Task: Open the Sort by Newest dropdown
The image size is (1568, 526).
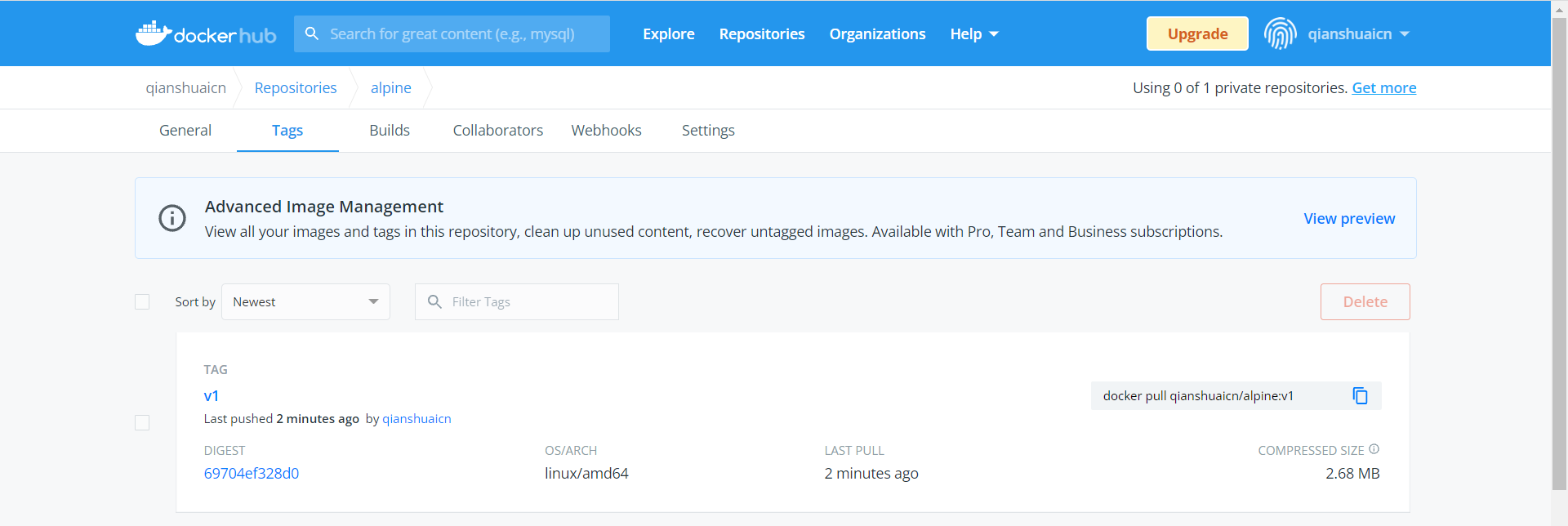Action: click(305, 301)
